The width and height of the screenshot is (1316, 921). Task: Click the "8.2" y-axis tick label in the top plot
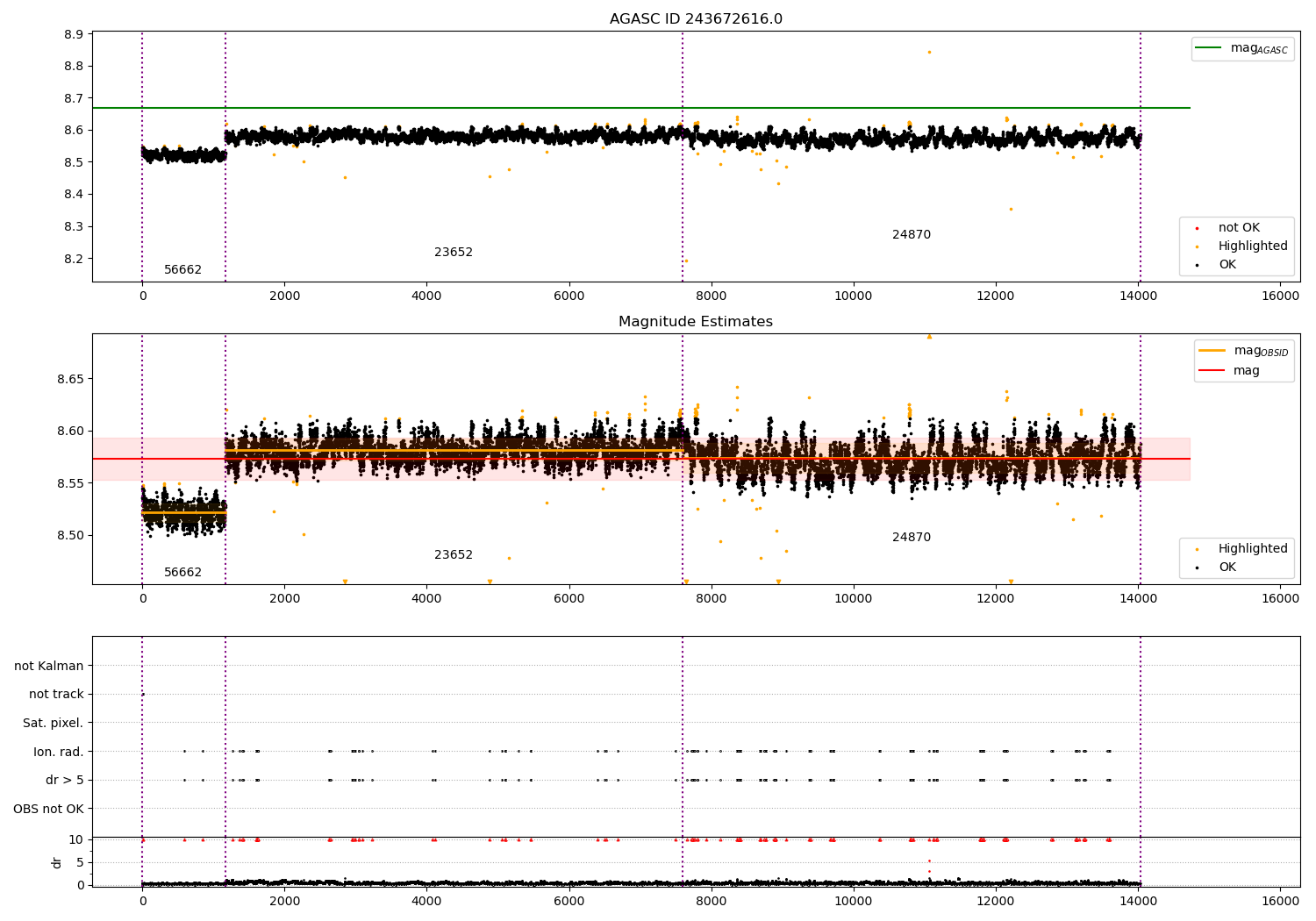point(74,259)
